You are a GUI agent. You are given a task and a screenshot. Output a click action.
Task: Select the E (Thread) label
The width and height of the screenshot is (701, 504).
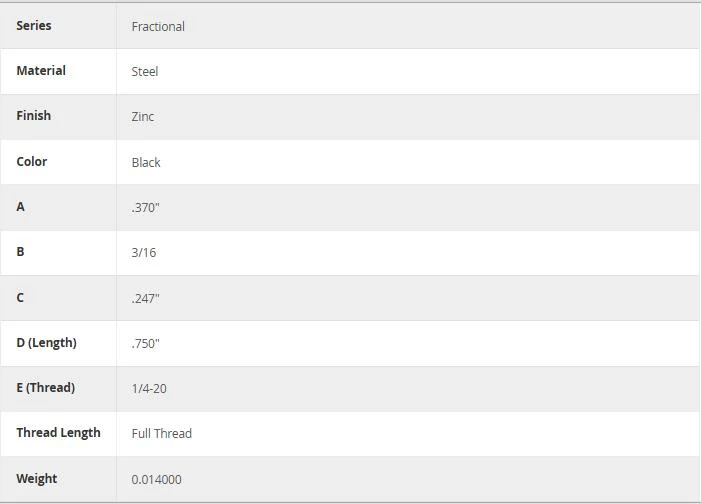pyautogui.click(x=46, y=387)
